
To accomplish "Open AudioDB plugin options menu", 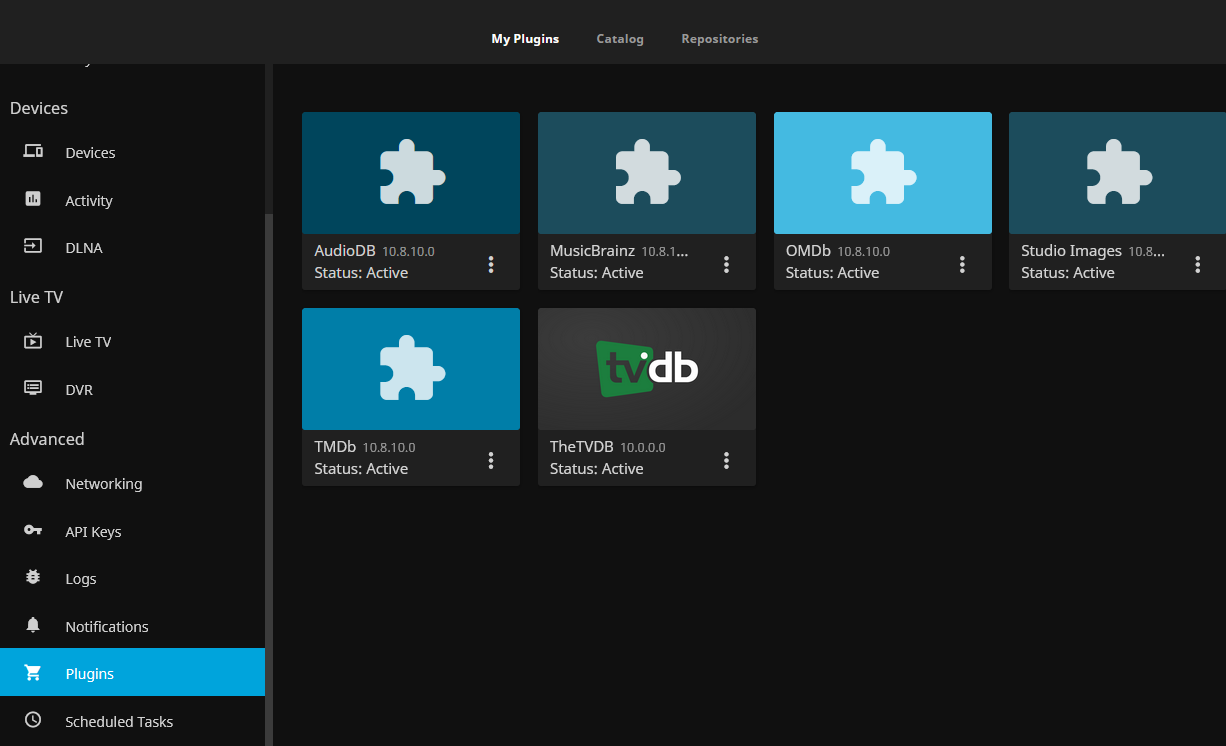I will click(491, 264).
